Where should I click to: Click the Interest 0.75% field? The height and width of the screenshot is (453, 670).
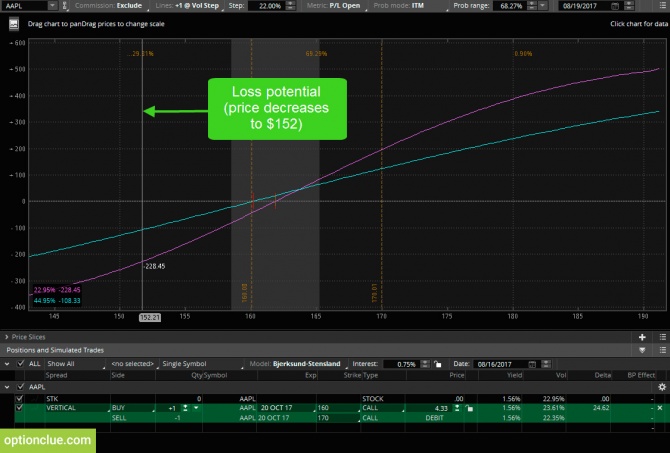[402, 364]
